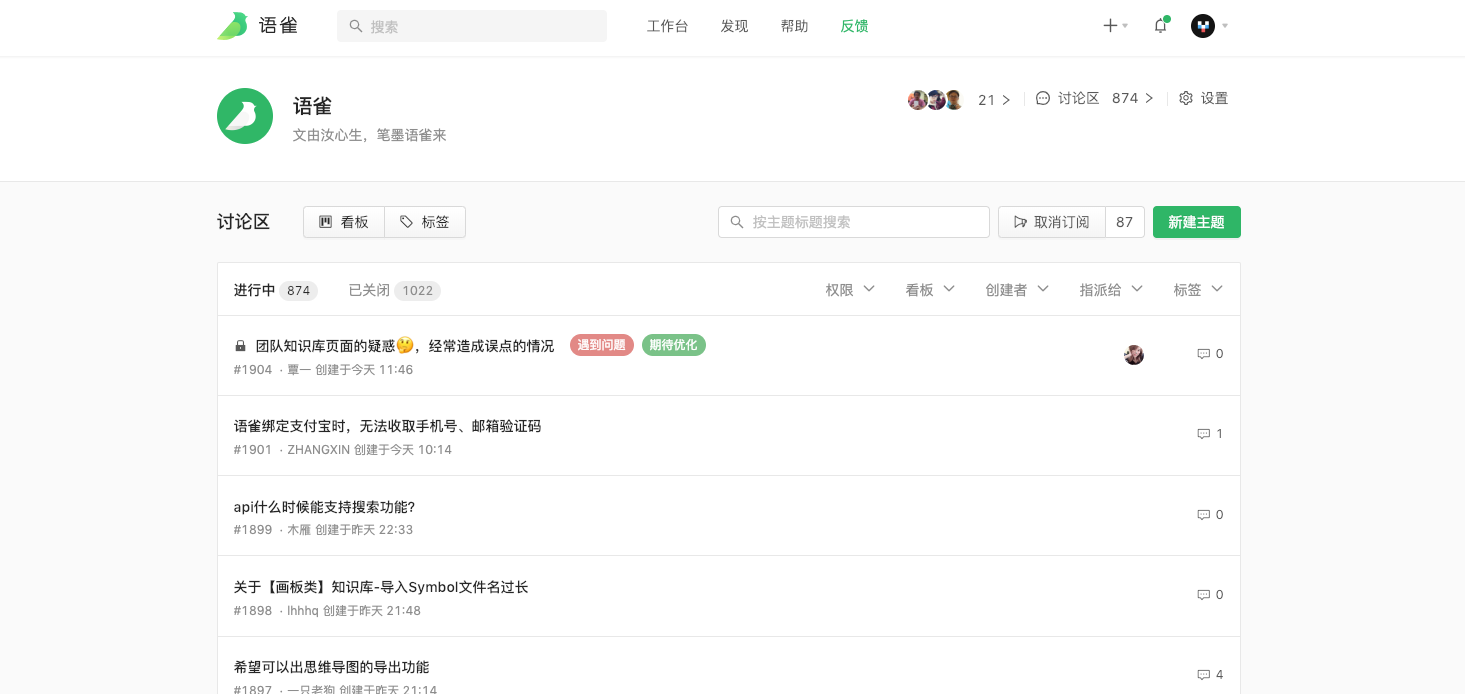Toggle the 遇到问题 tag on topic #1904
1465x694 pixels.
(x=601, y=344)
